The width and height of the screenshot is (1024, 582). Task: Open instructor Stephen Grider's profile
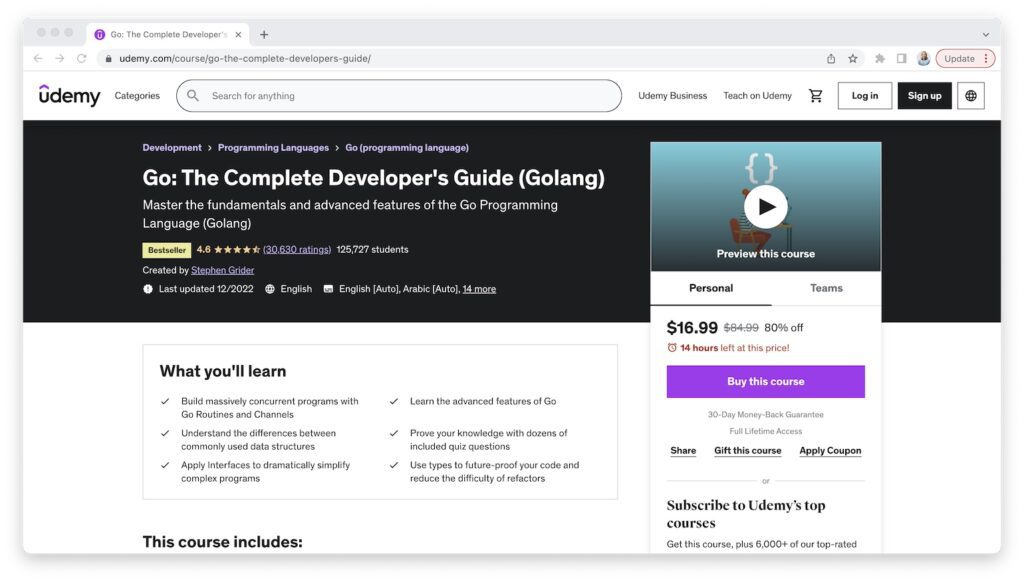223,270
